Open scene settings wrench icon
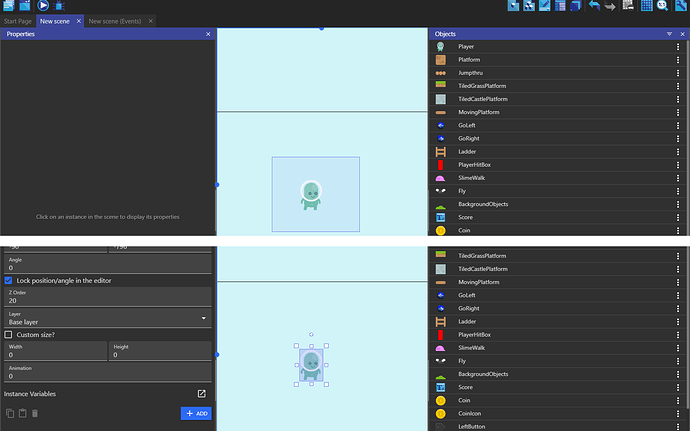The image size is (690, 431). click(x=680, y=5)
